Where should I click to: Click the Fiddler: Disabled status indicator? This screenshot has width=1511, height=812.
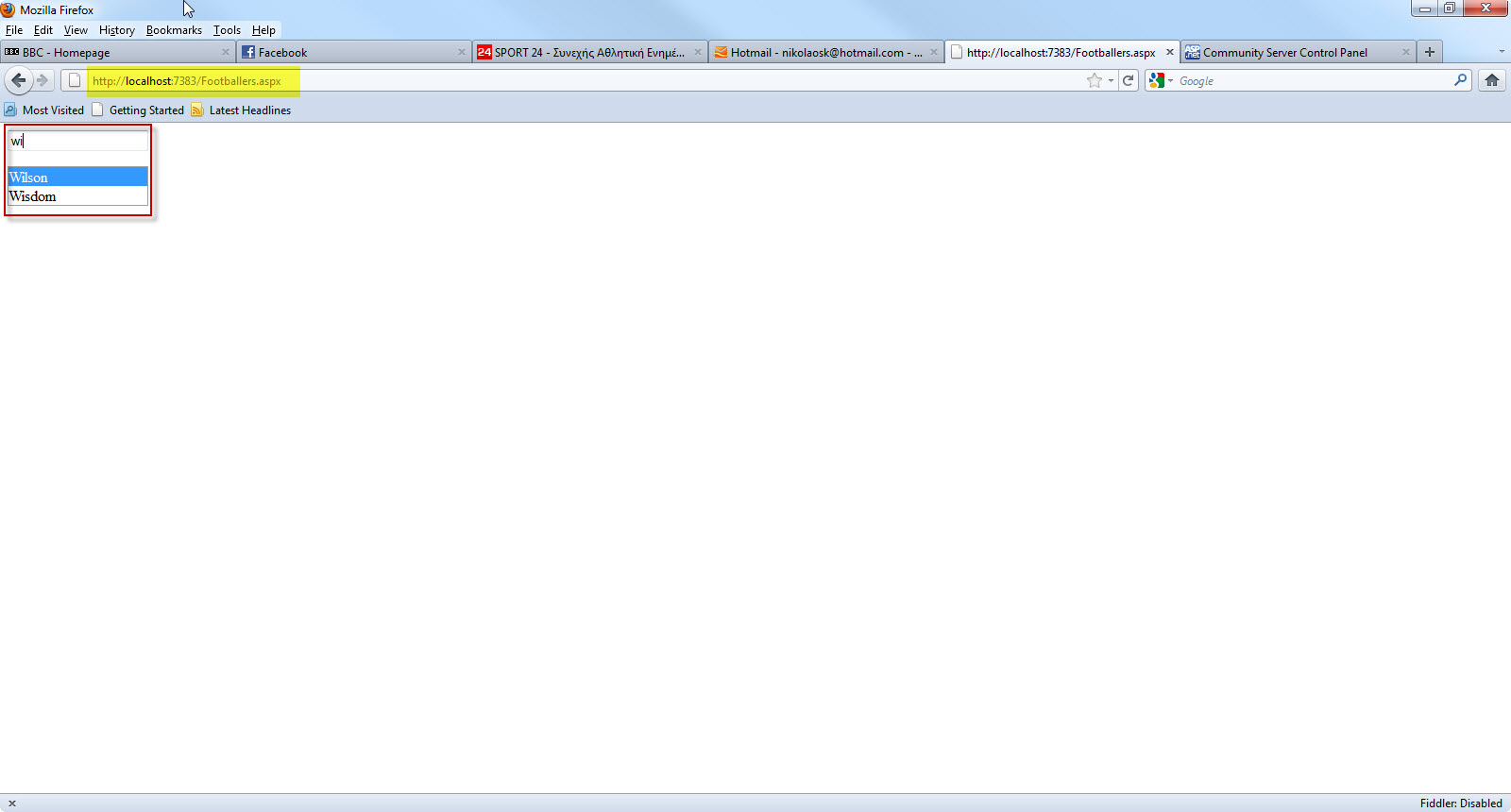pos(1461,804)
